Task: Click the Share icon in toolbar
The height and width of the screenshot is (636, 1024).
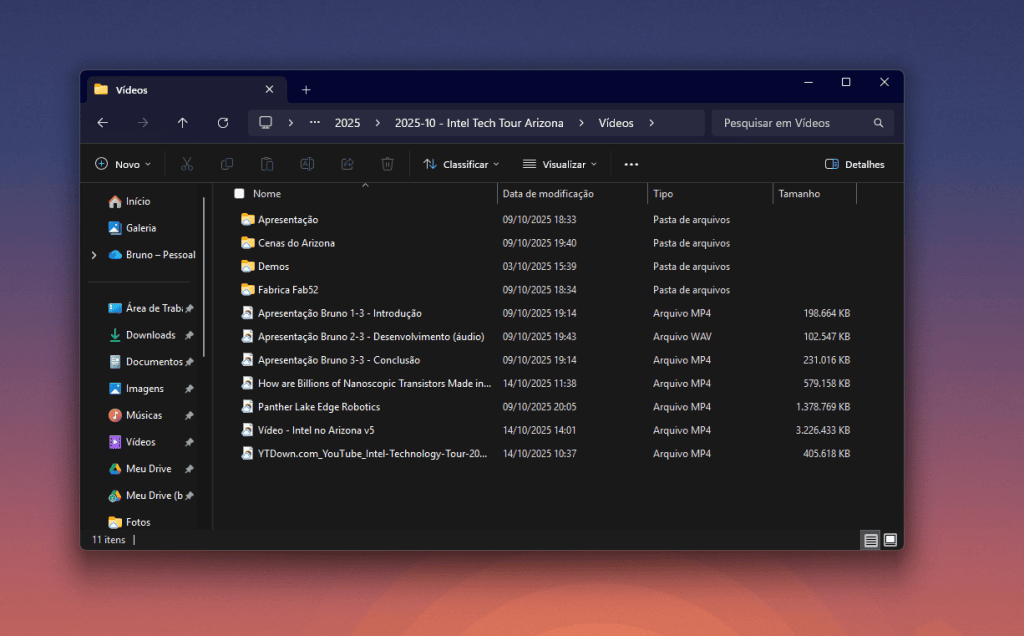Action: tap(347, 164)
